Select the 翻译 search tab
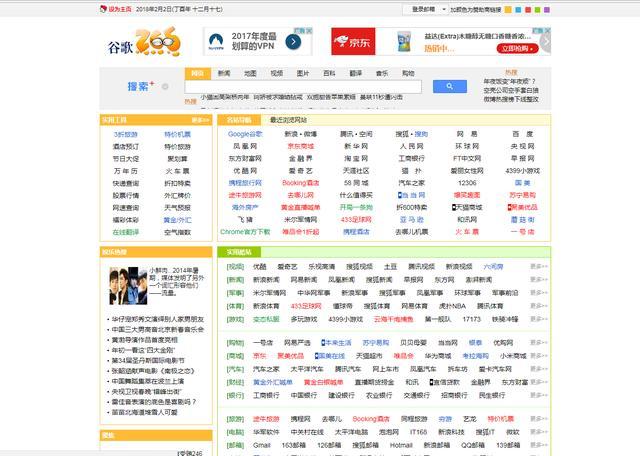 coord(356,73)
